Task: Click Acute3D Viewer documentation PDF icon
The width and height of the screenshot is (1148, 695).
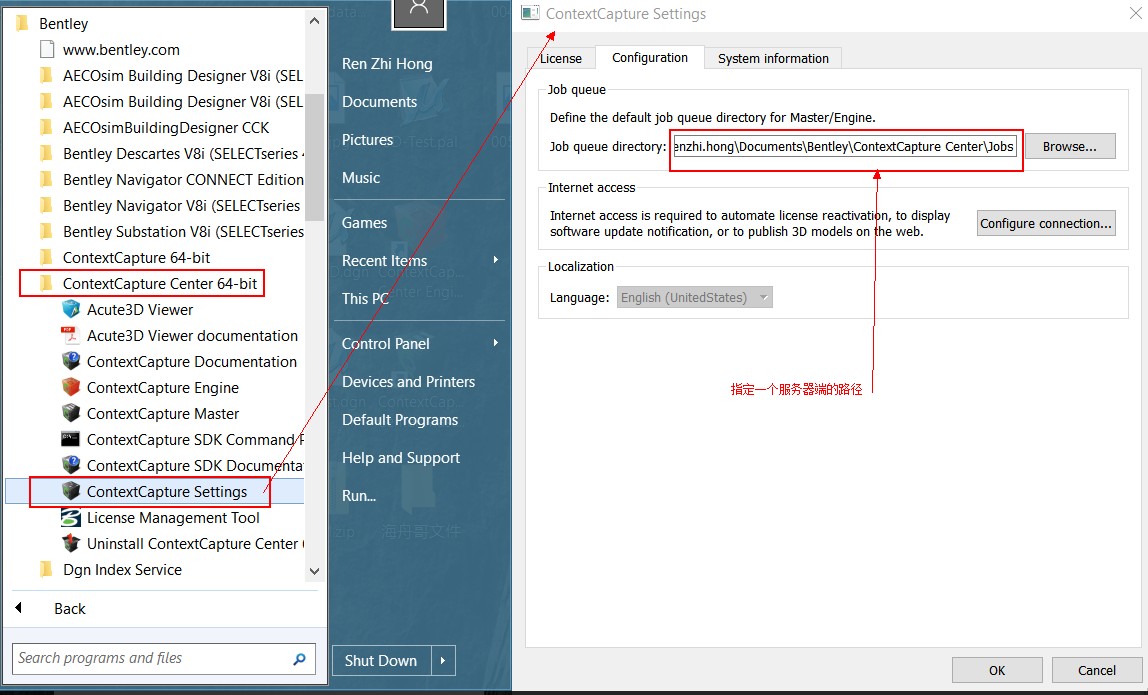Action: click(x=70, y=335)
